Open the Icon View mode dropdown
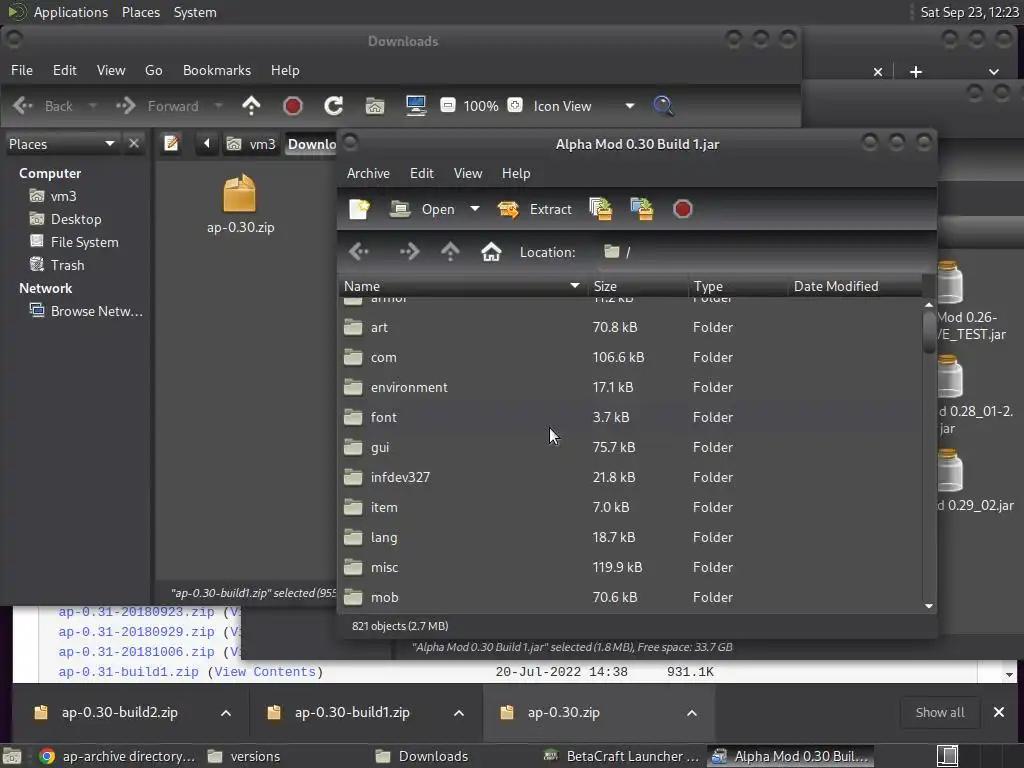Image resolution: width=1024 pixels, height=768 pixels. tap(583, 106)
